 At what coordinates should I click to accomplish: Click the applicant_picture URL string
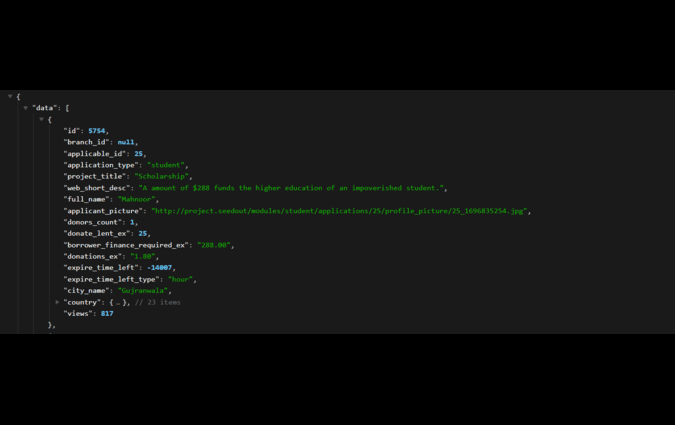339,211
